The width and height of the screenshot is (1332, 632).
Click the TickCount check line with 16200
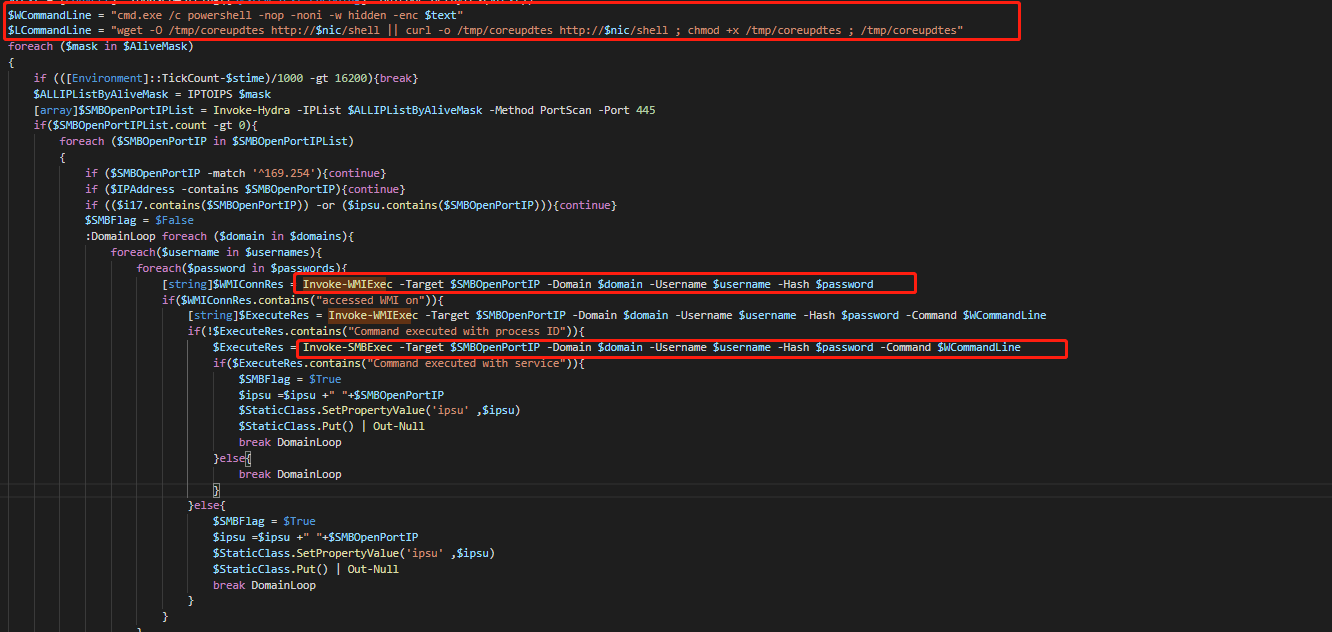pos(226,78)
